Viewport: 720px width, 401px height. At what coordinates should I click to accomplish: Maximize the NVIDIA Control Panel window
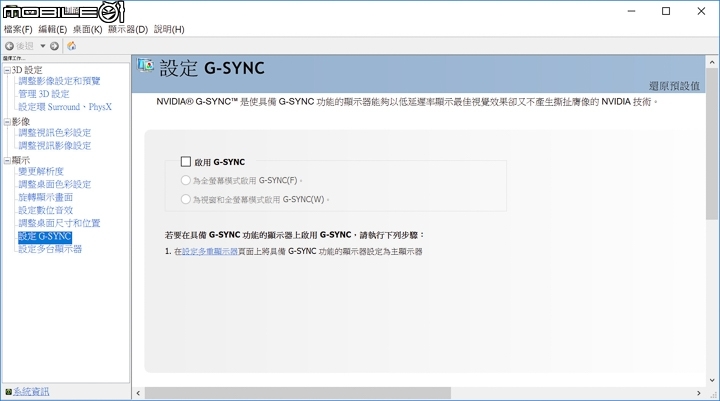click(666, 11)
